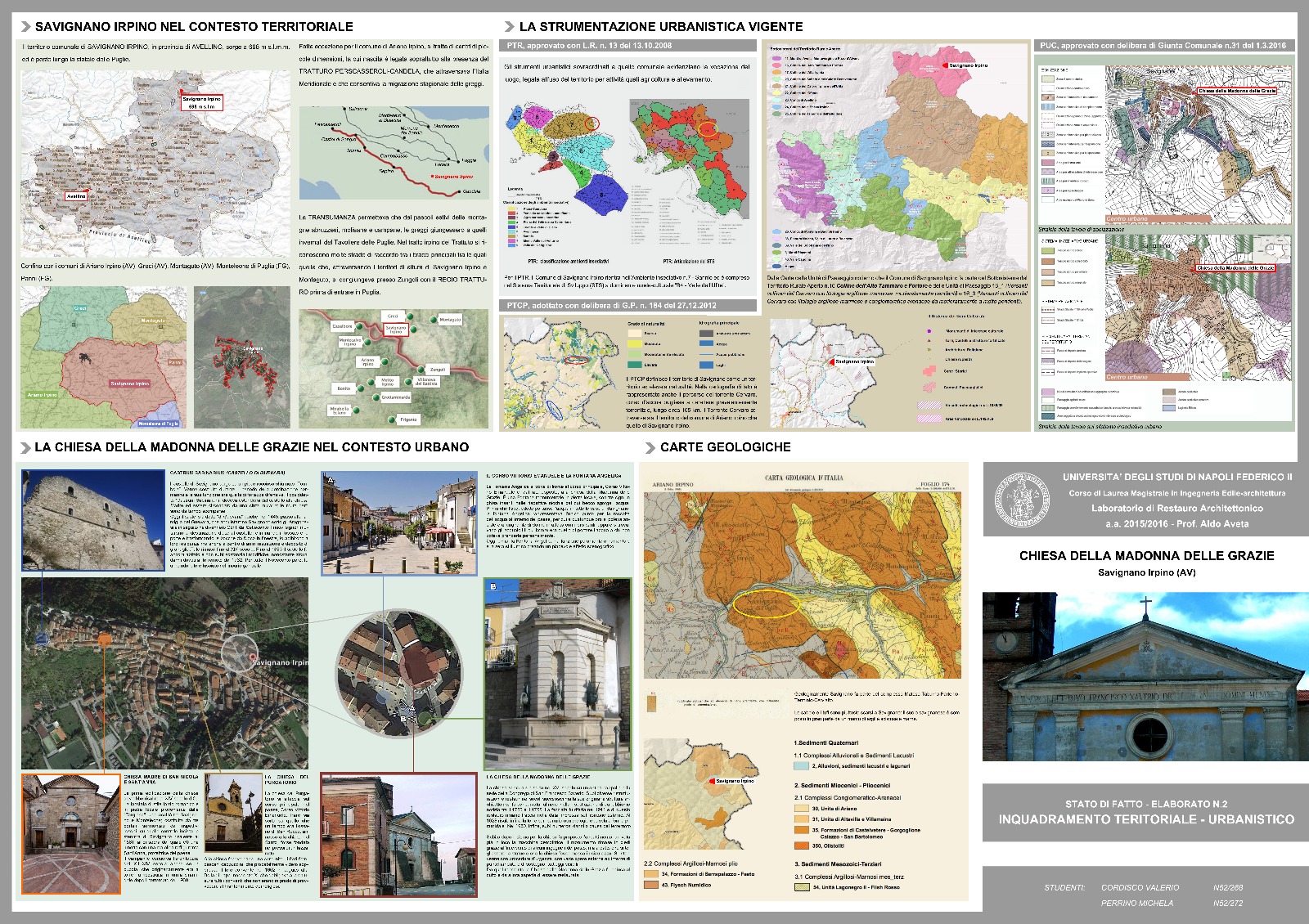Image resolution: width=1309 pixels, height=924 pixels.
Task: Click the FOGLIO 174 text on geological map
Action: (x=935, y=484)
